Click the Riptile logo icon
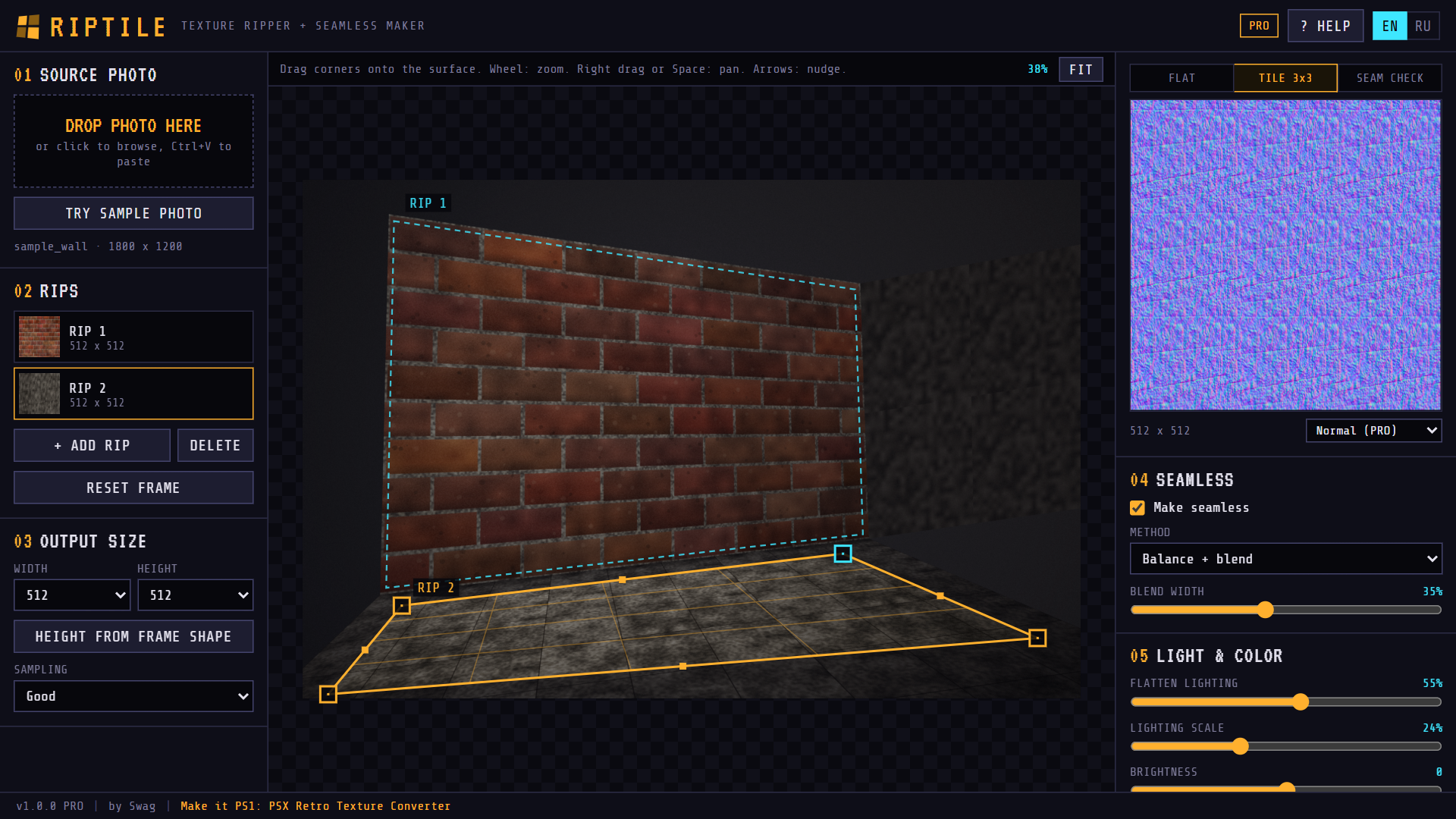Screen dimensions: 1456x819 click(x=28, y=27)
